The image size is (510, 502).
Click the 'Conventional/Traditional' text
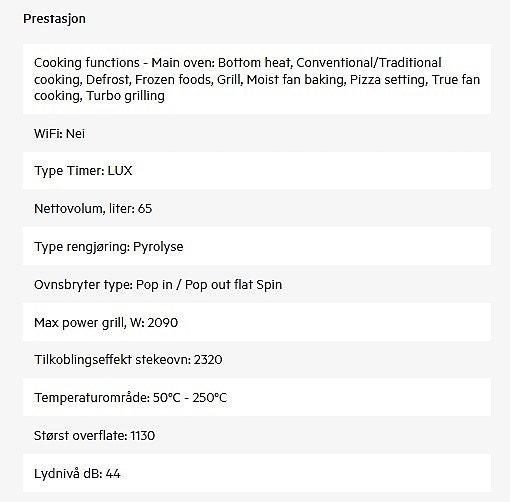pos(369,63)
